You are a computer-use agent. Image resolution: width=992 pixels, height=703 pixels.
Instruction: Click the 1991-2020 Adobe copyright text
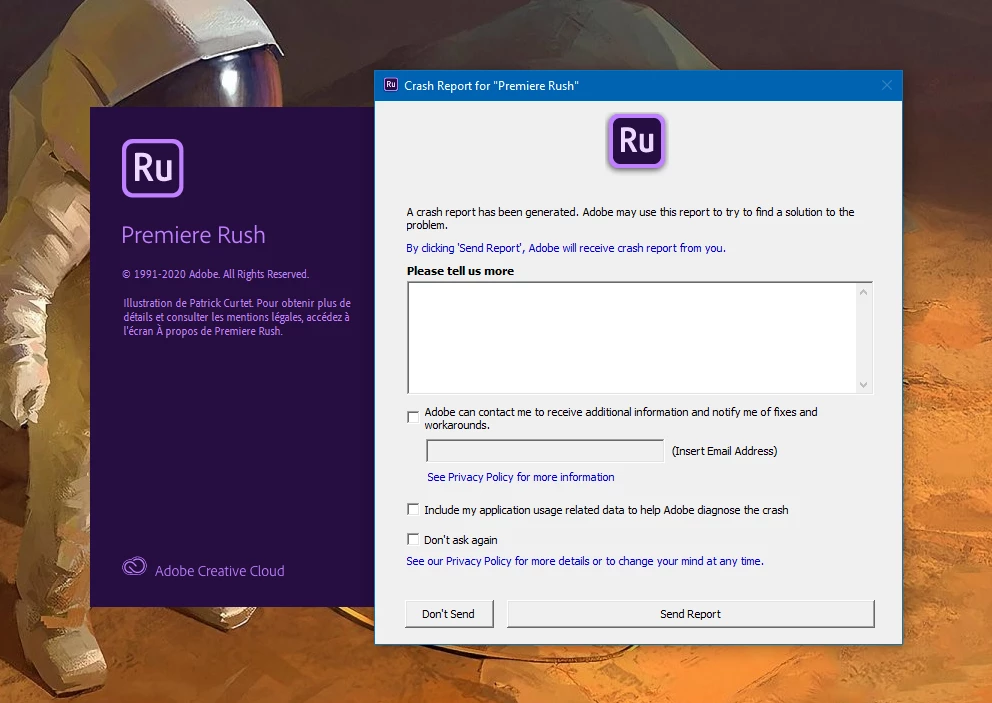[x=215, y=274]
